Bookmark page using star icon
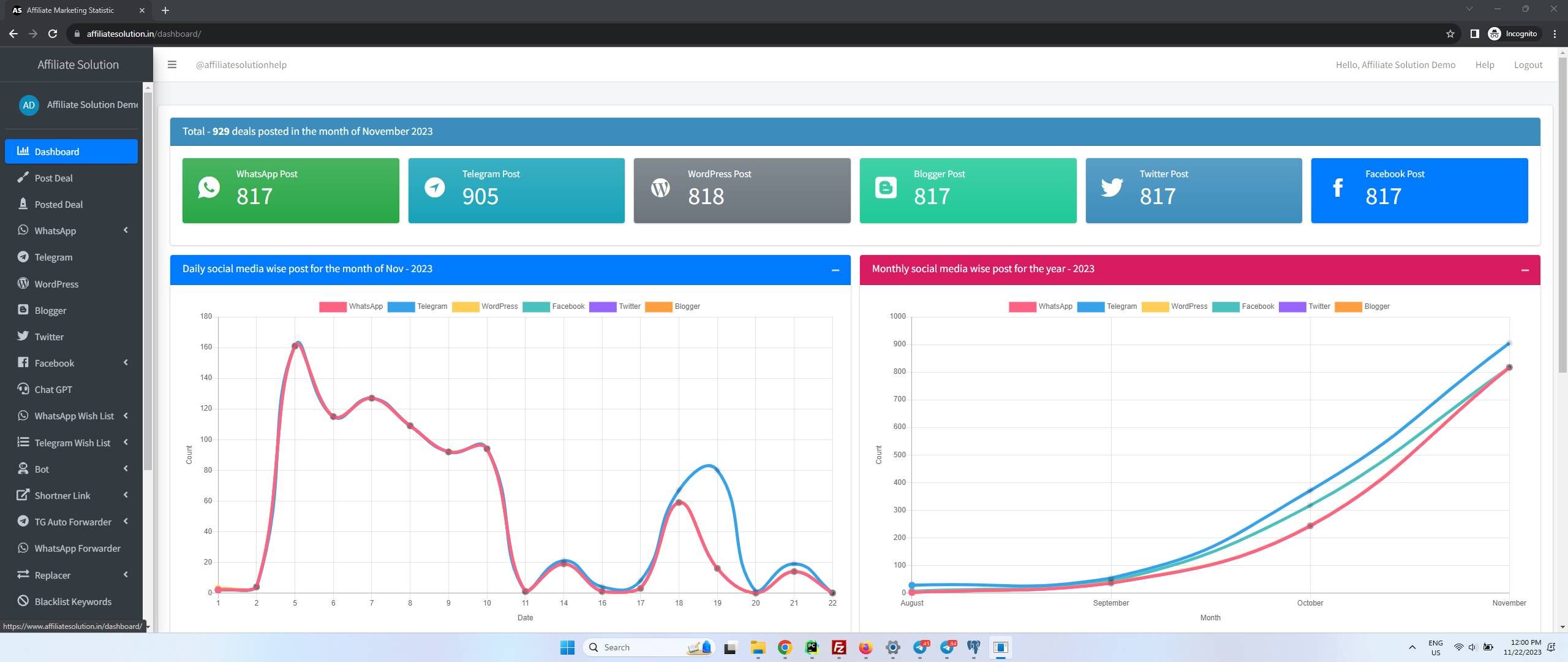 point(1450,34)
